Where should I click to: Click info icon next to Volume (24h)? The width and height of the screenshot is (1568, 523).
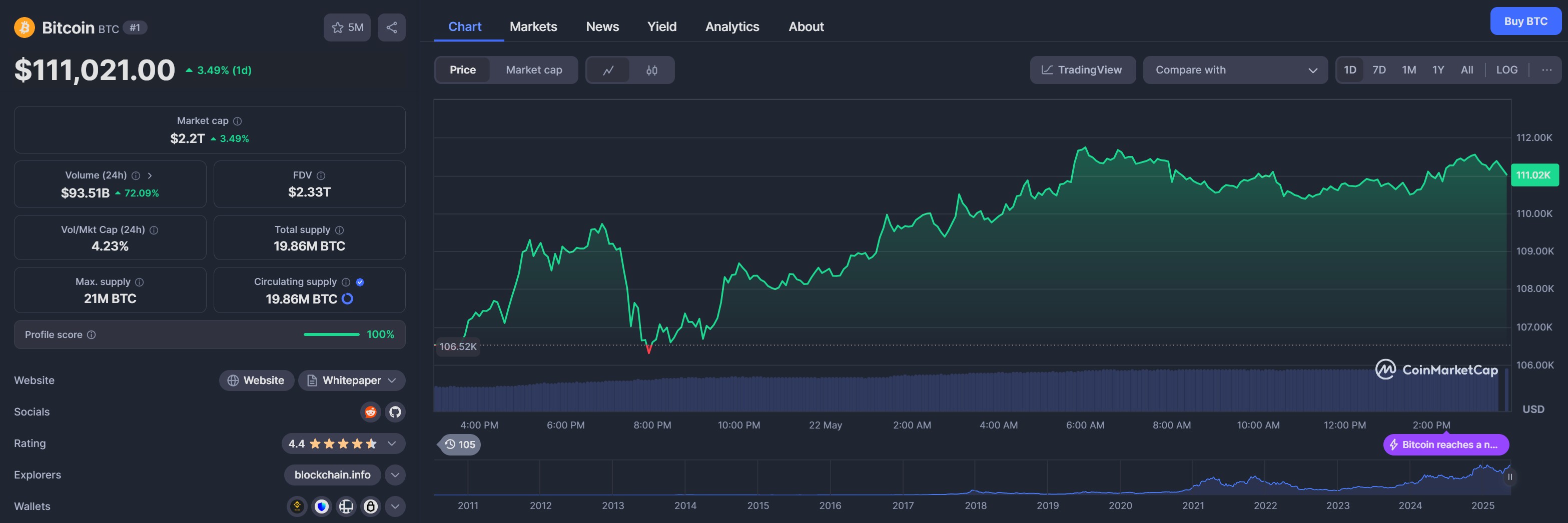pos(136,176)
